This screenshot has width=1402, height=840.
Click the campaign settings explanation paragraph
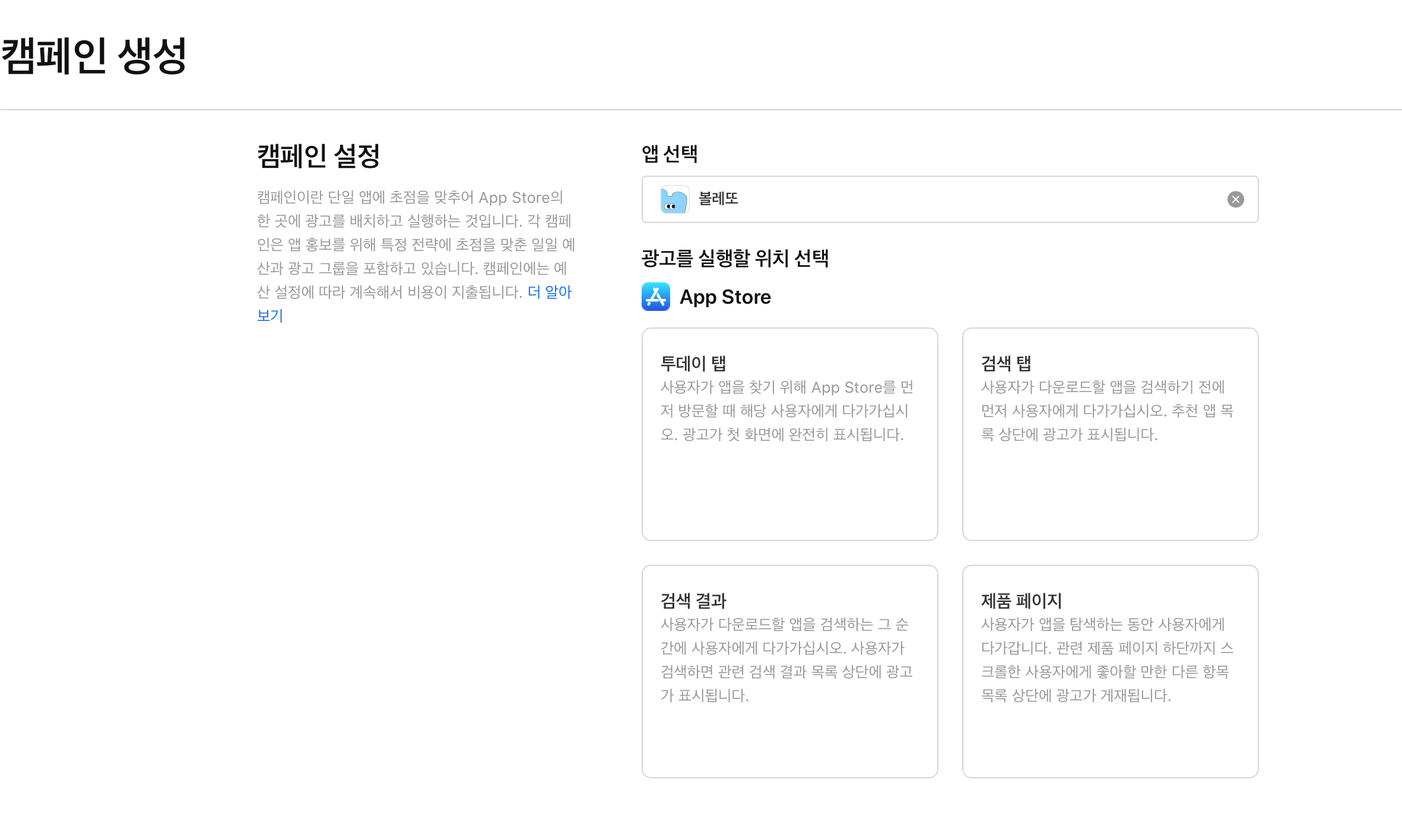[x=415, y=244]
